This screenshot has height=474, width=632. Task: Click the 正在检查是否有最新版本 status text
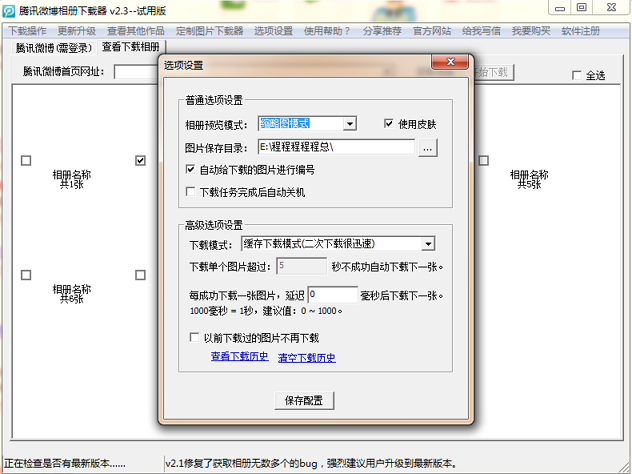(65, 464)
